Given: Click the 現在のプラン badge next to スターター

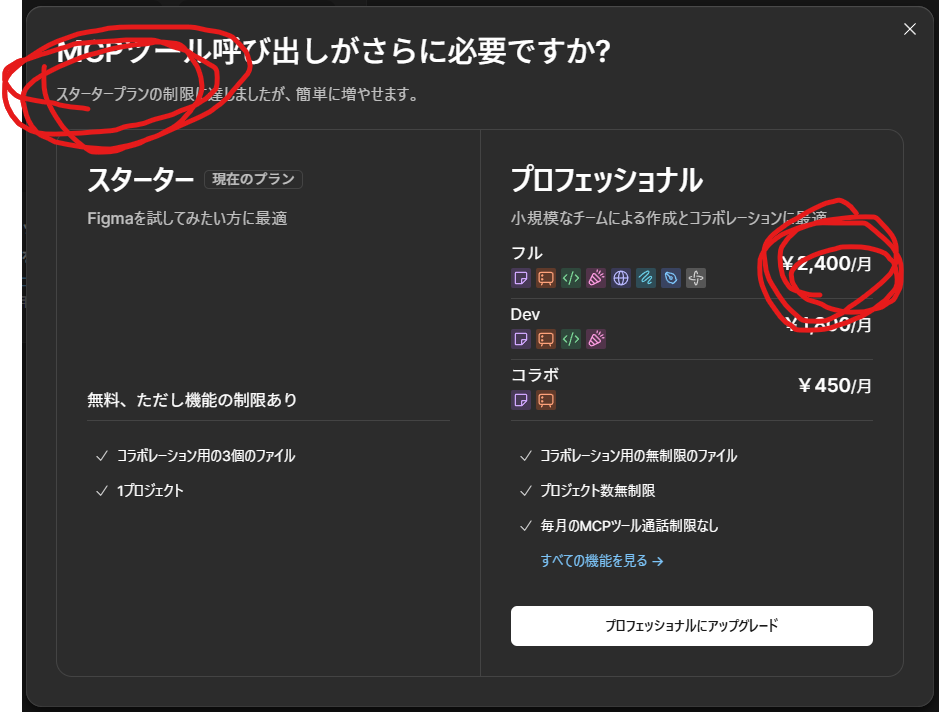Looking at the screenshot, I should 253,179.
